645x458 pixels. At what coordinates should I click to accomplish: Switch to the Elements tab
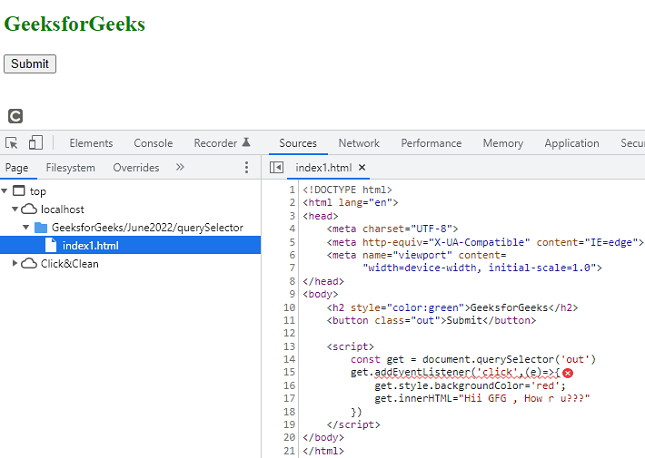(x=91, y=143)
